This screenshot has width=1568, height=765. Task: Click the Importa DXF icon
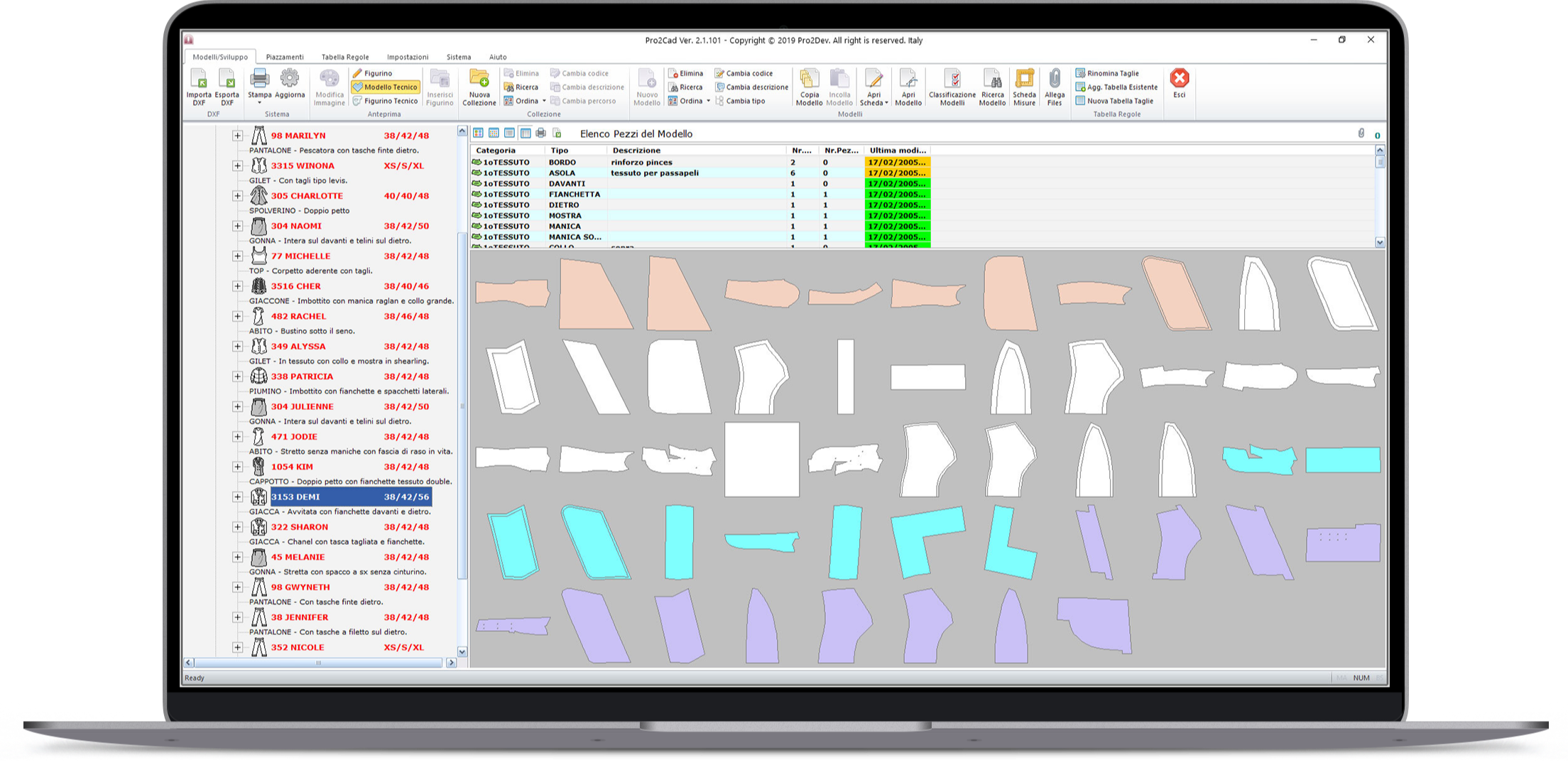[199, 78]
